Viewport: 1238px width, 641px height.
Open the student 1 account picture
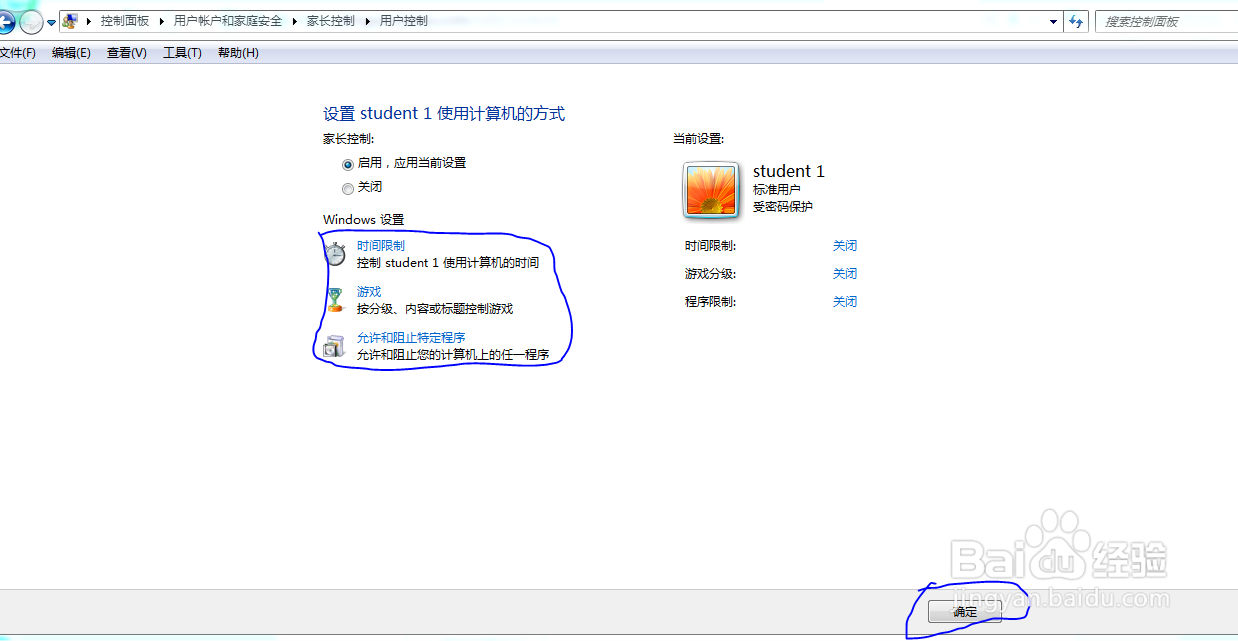tap(710, 190)
